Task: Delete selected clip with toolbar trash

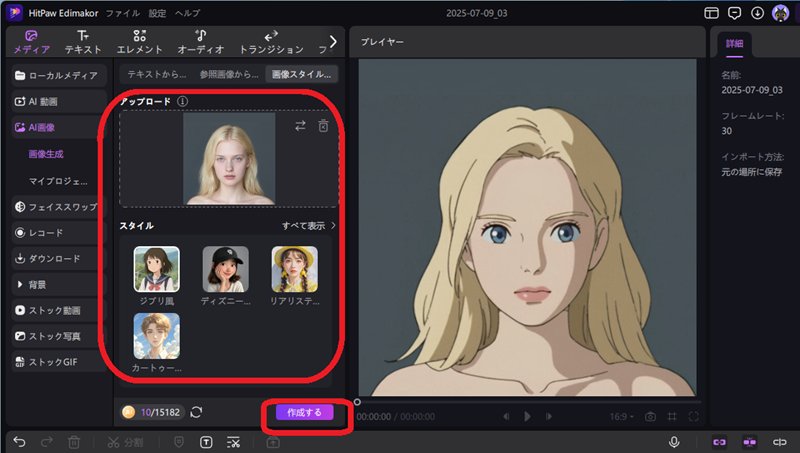Action: point(74,442)
